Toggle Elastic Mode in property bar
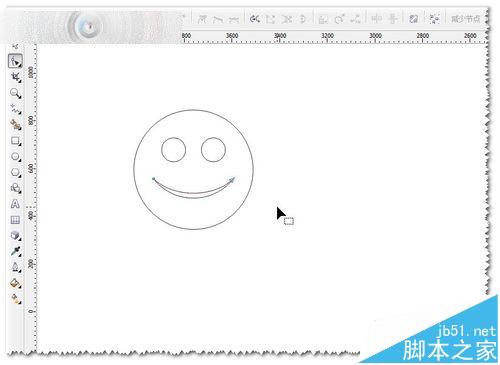This screenshot has width=500, height=365. 414,19
